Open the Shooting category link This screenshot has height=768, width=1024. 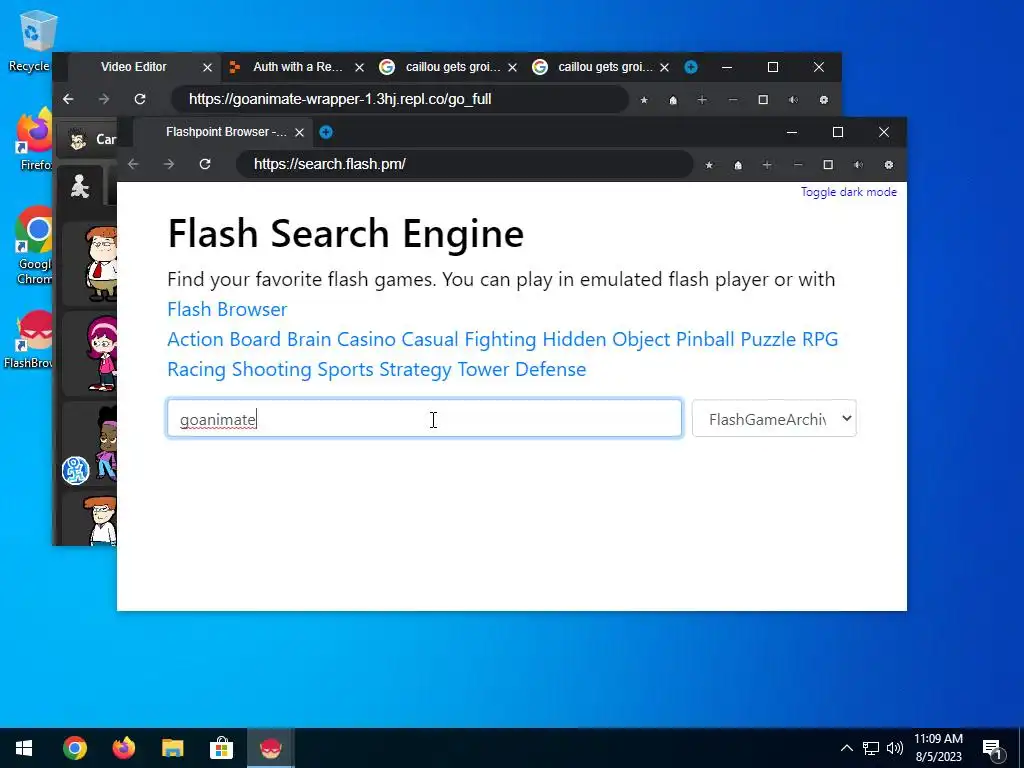[272, 370]
